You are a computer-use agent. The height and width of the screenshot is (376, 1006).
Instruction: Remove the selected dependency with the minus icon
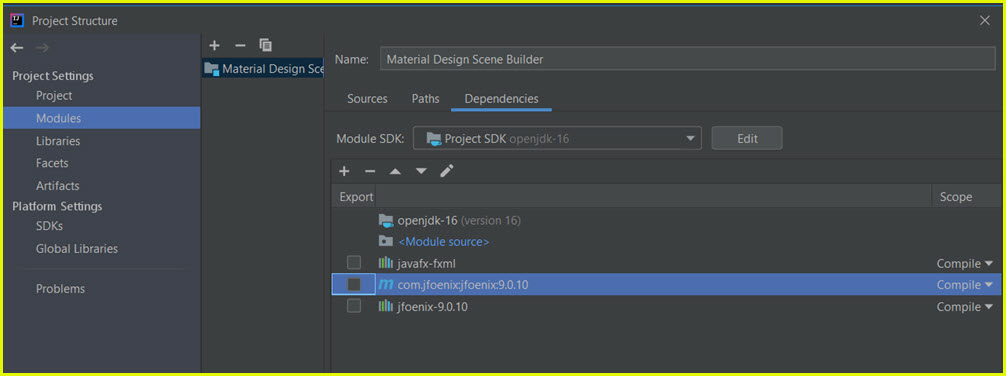pyautogui.click(x=370, y=171)
